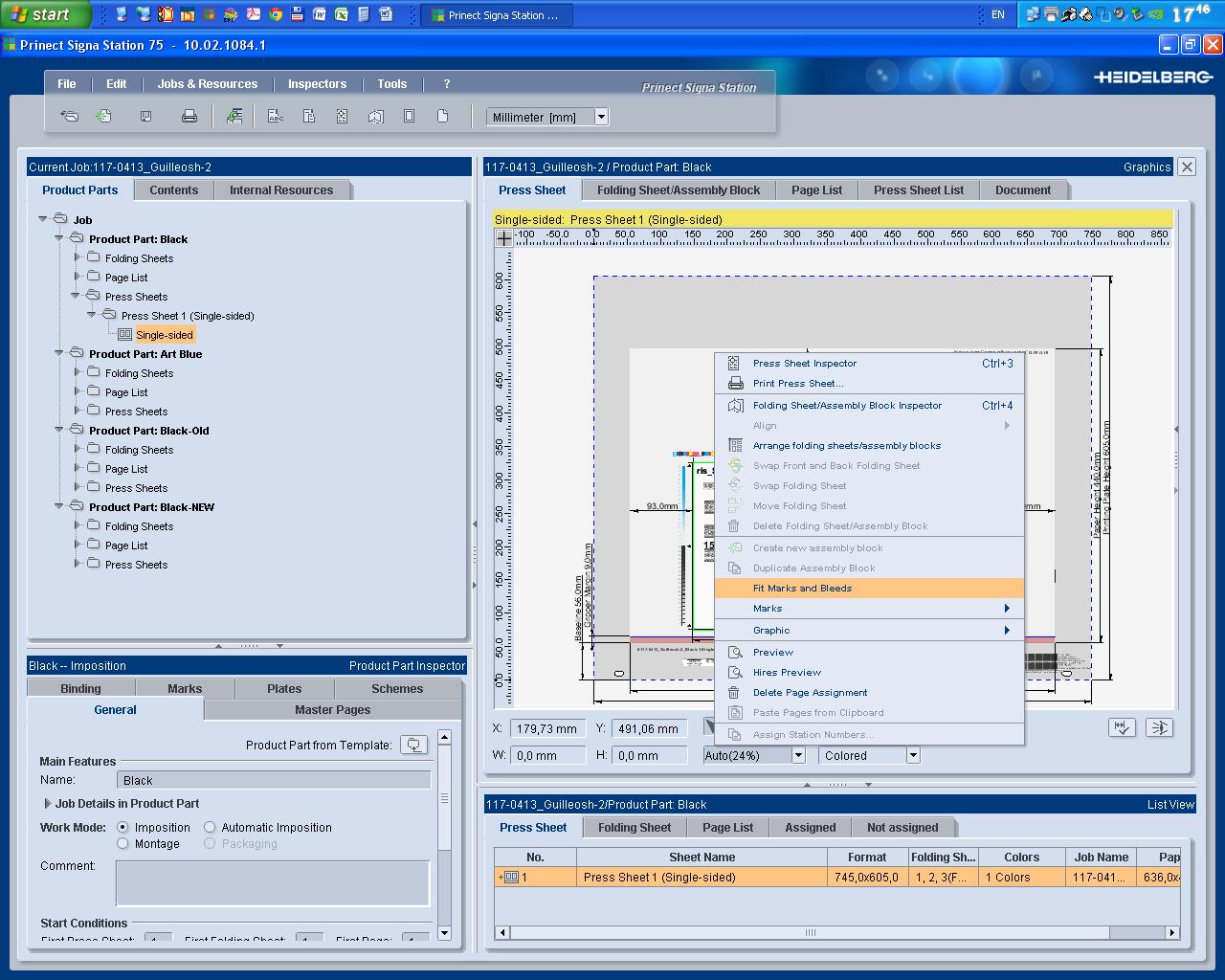Switch to the Master Pages tab
Image resolution: width=1225 pixels, height=980 pixels.
332,709
